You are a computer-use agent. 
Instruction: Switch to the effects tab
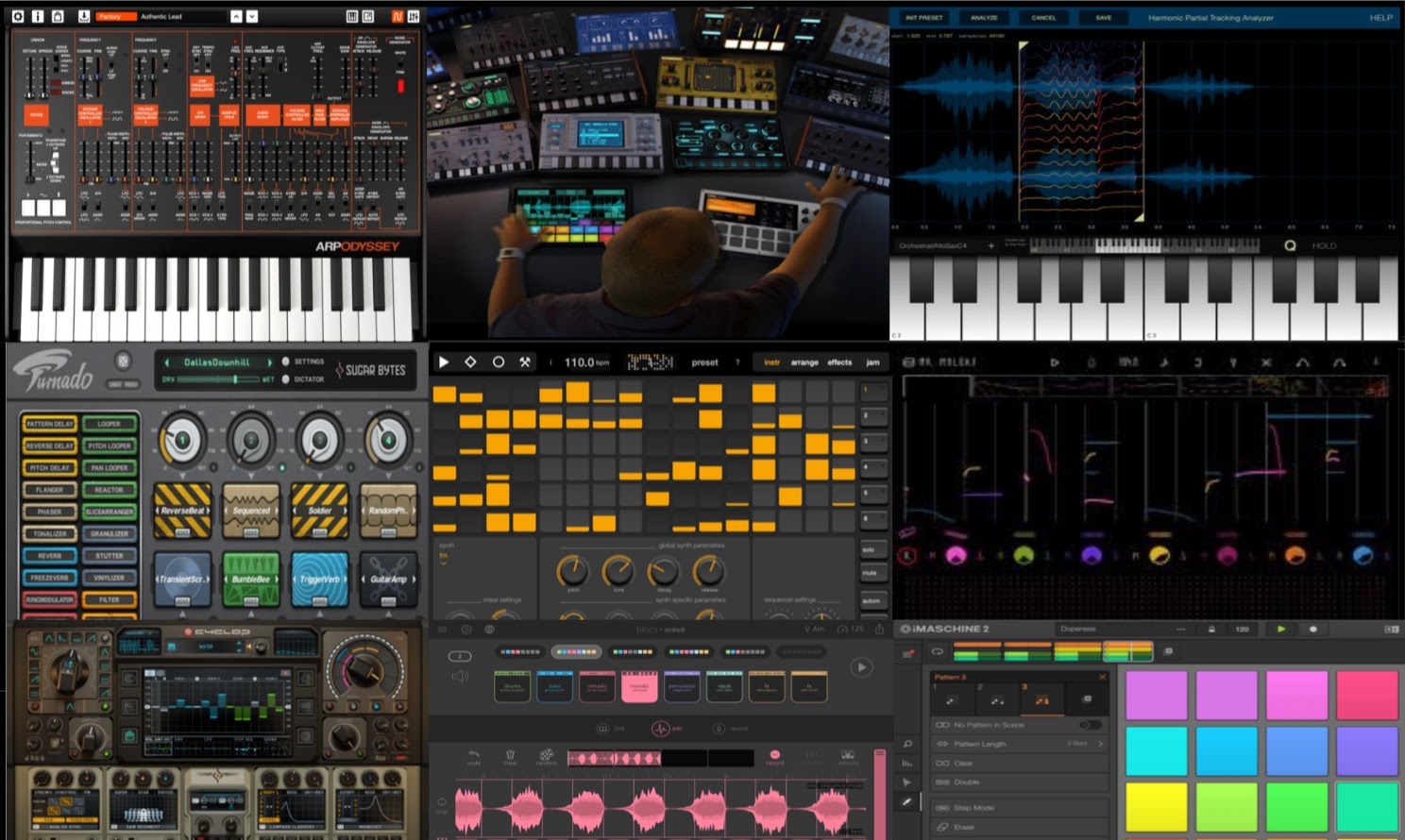point(839,362)
